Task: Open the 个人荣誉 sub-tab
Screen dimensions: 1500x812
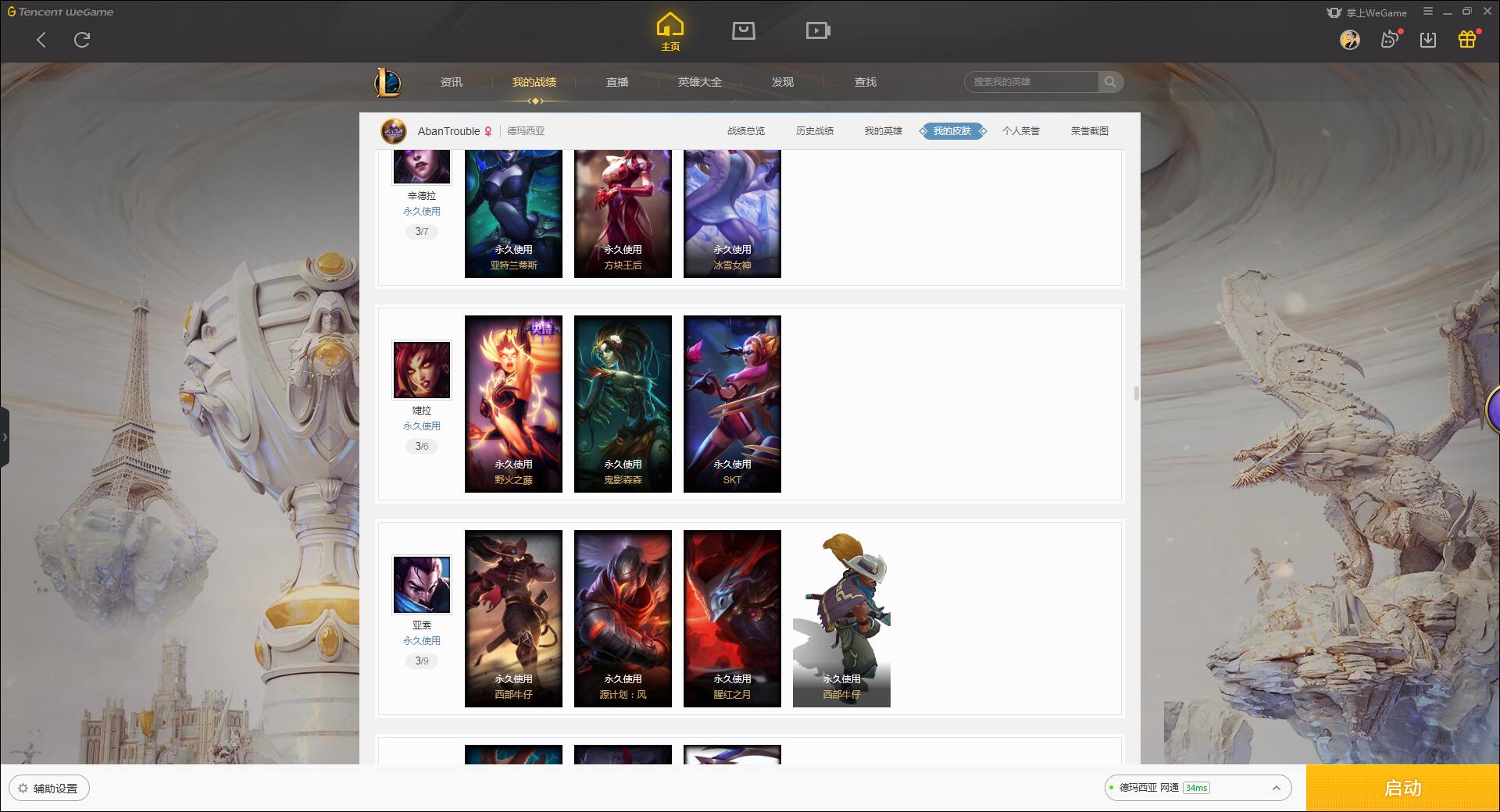Action: click(1021, 131)
